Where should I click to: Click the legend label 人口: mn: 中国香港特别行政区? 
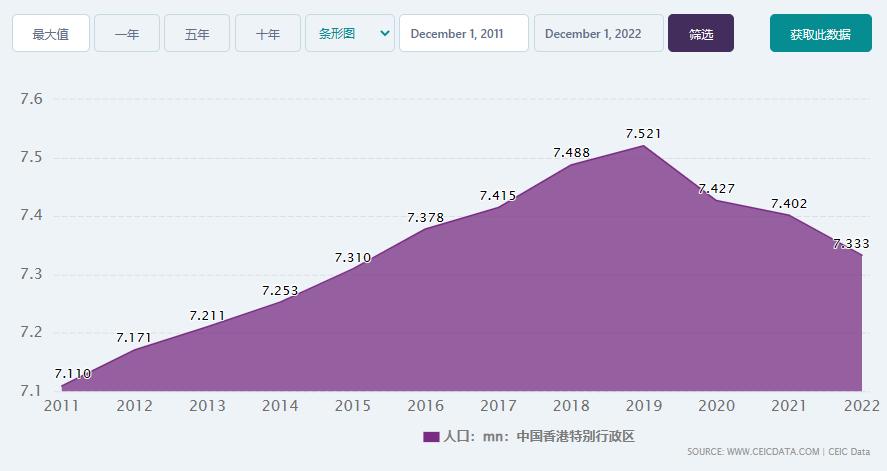539,436
